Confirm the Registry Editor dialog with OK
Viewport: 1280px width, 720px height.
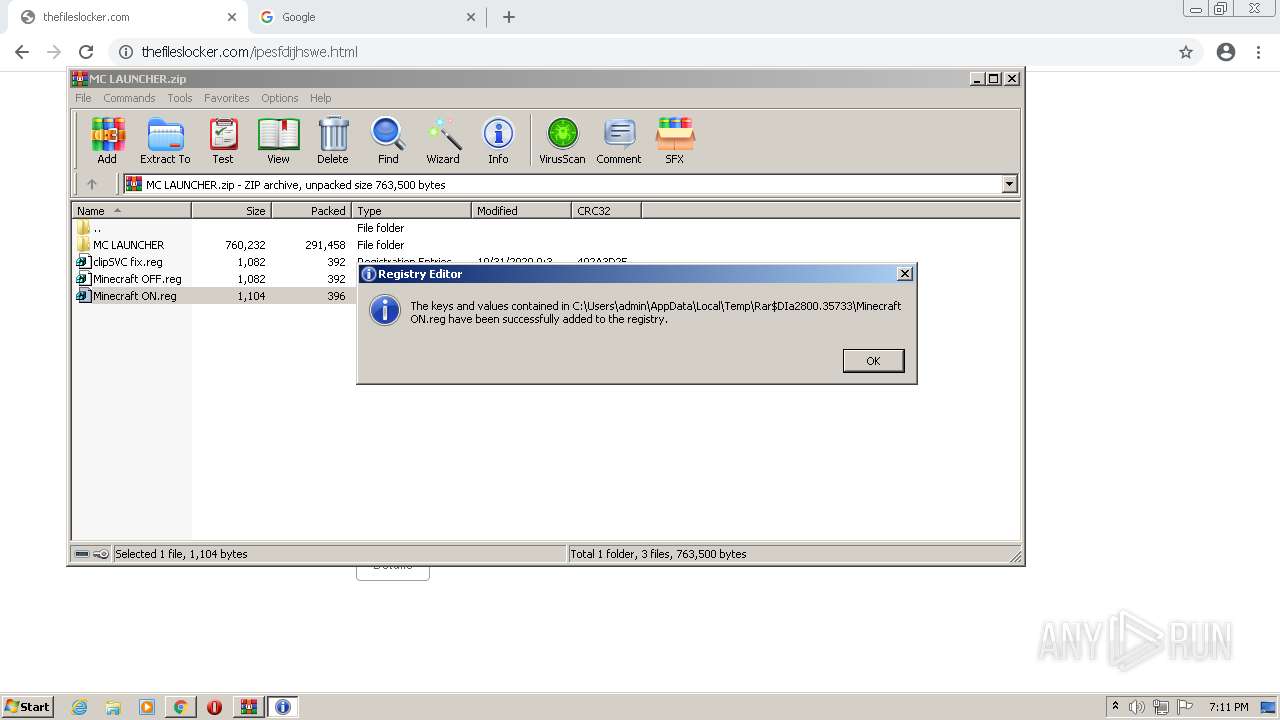[x=873, y=361]
